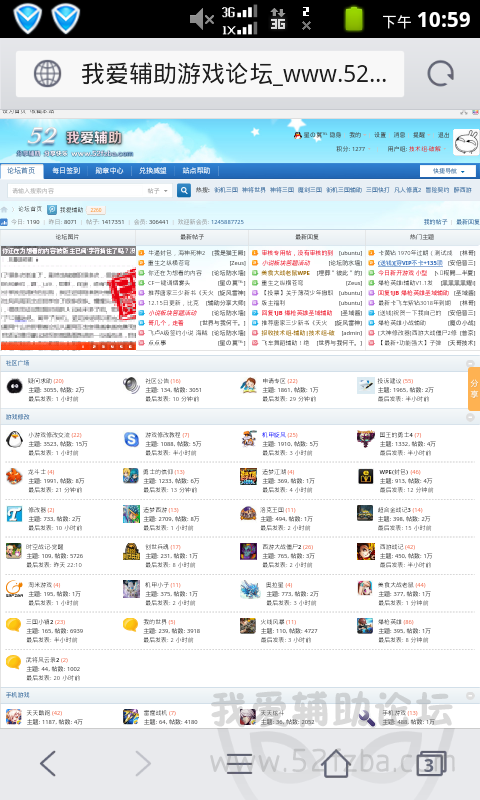Open 三国小镇2 yellow chat bubble icon

pyautogui.click(x=13, y=625)
